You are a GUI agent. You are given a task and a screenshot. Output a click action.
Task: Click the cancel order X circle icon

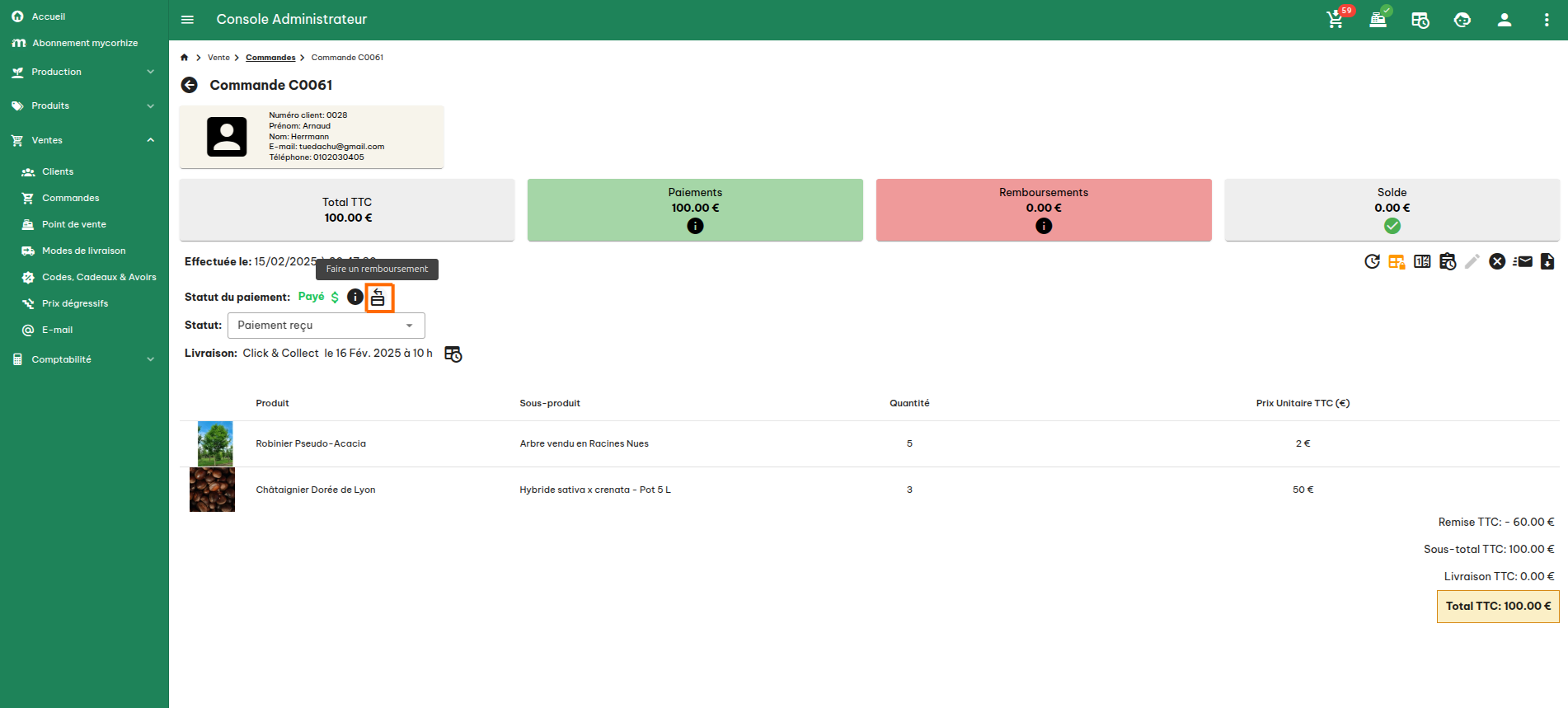1497,261
